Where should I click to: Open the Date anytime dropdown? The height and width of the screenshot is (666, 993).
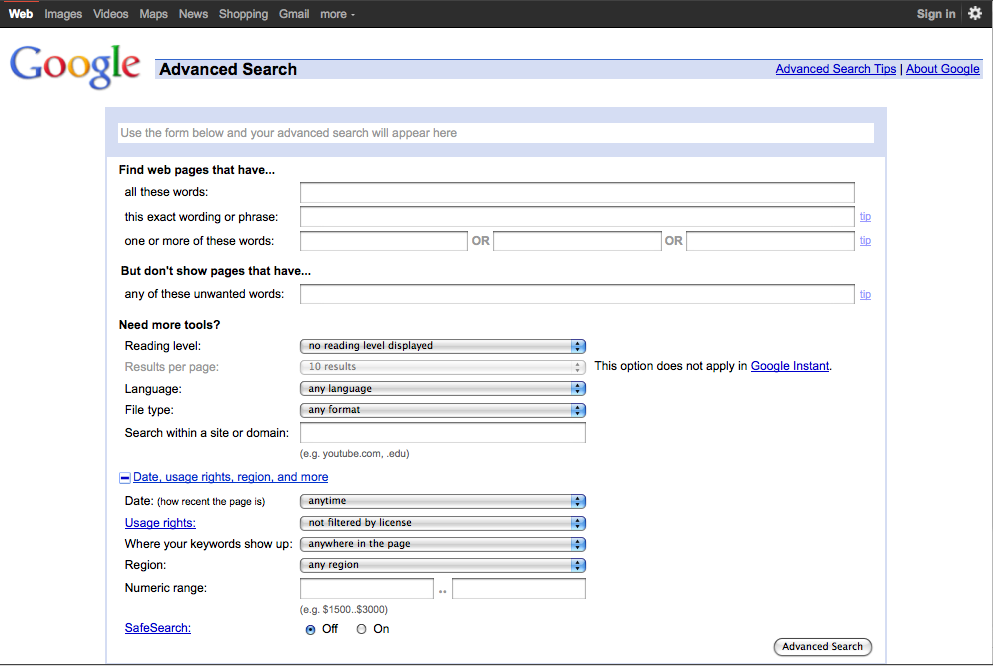click(x=443, y=501)
